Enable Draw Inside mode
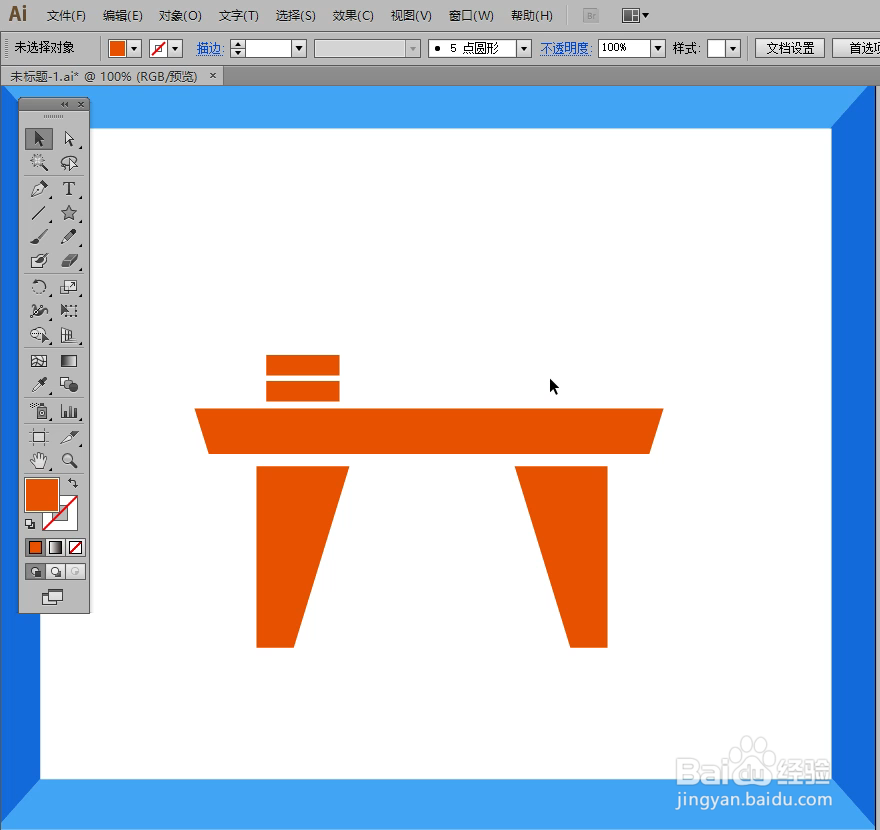Viewport: 880px width, 830px height. (x=75, y=572)
